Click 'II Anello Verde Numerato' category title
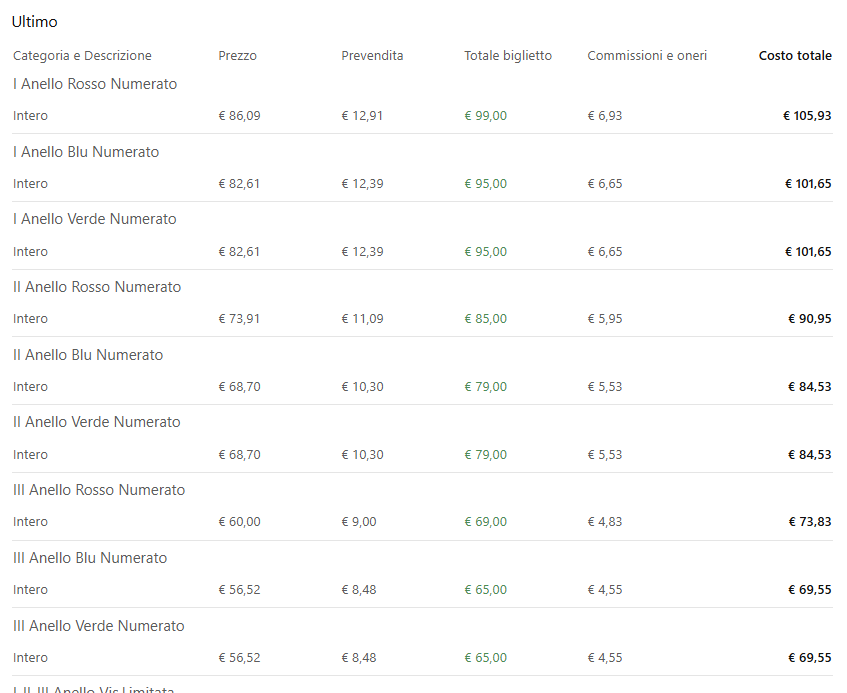Image resolution: width=847 pixels, height=693 pixels. [x=97, y=422]
